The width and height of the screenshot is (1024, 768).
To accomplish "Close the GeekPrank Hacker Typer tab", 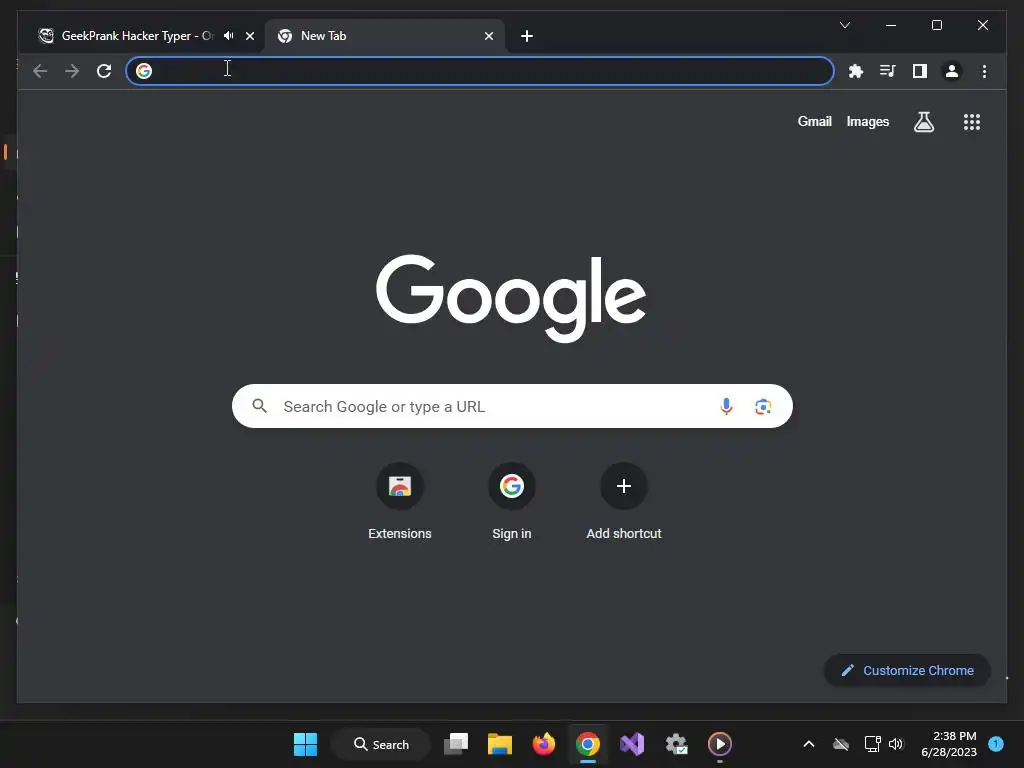I will (x=249, y=36).
